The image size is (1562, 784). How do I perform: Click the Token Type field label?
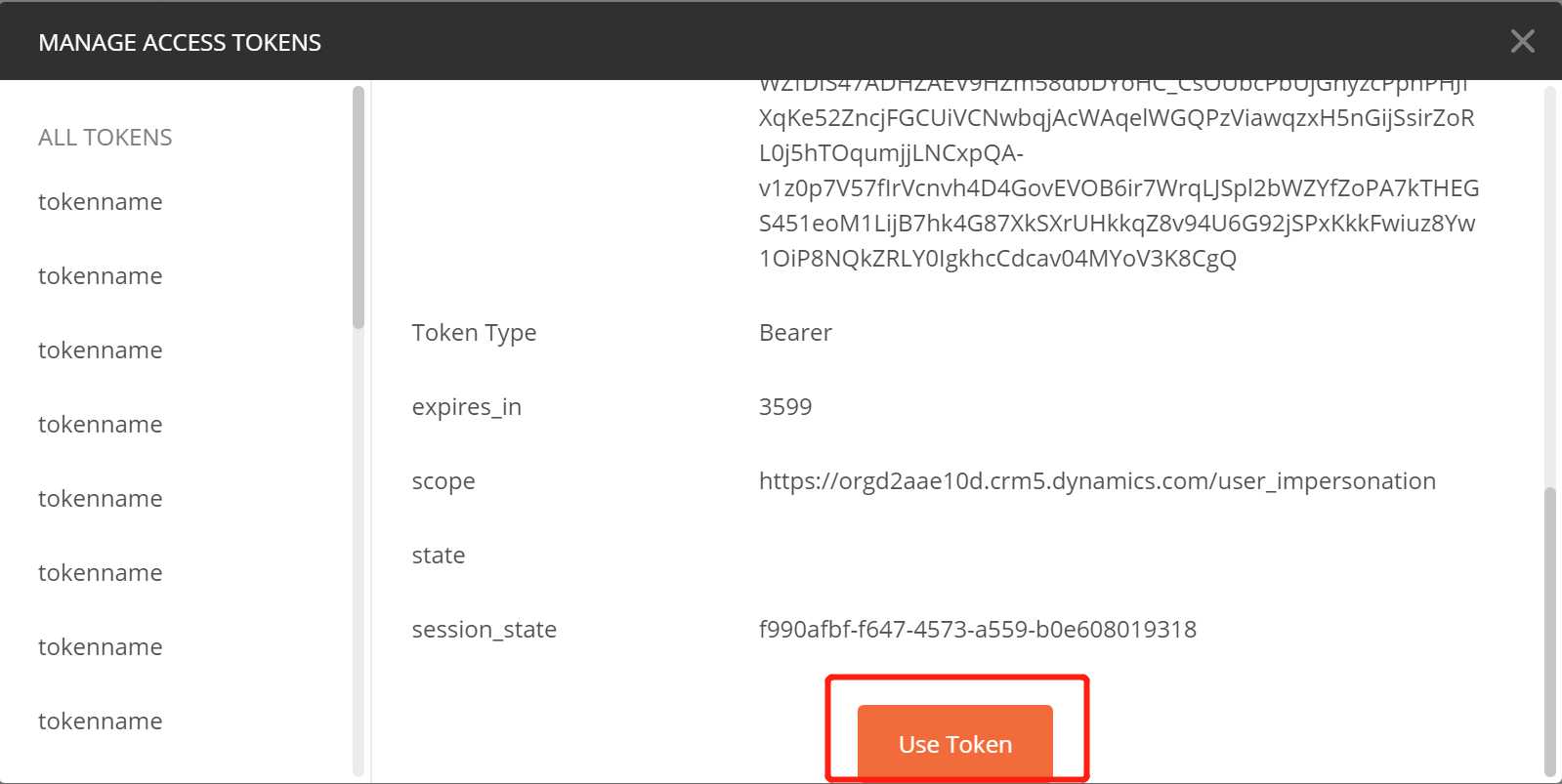point(474,334)
